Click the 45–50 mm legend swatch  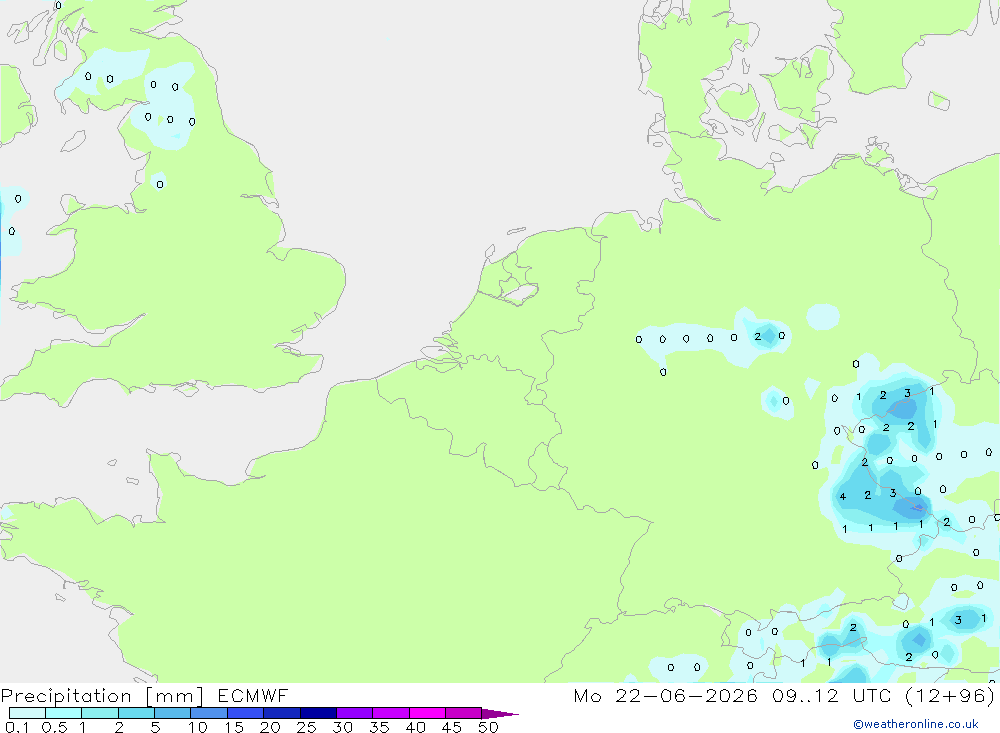pos(464,713)
